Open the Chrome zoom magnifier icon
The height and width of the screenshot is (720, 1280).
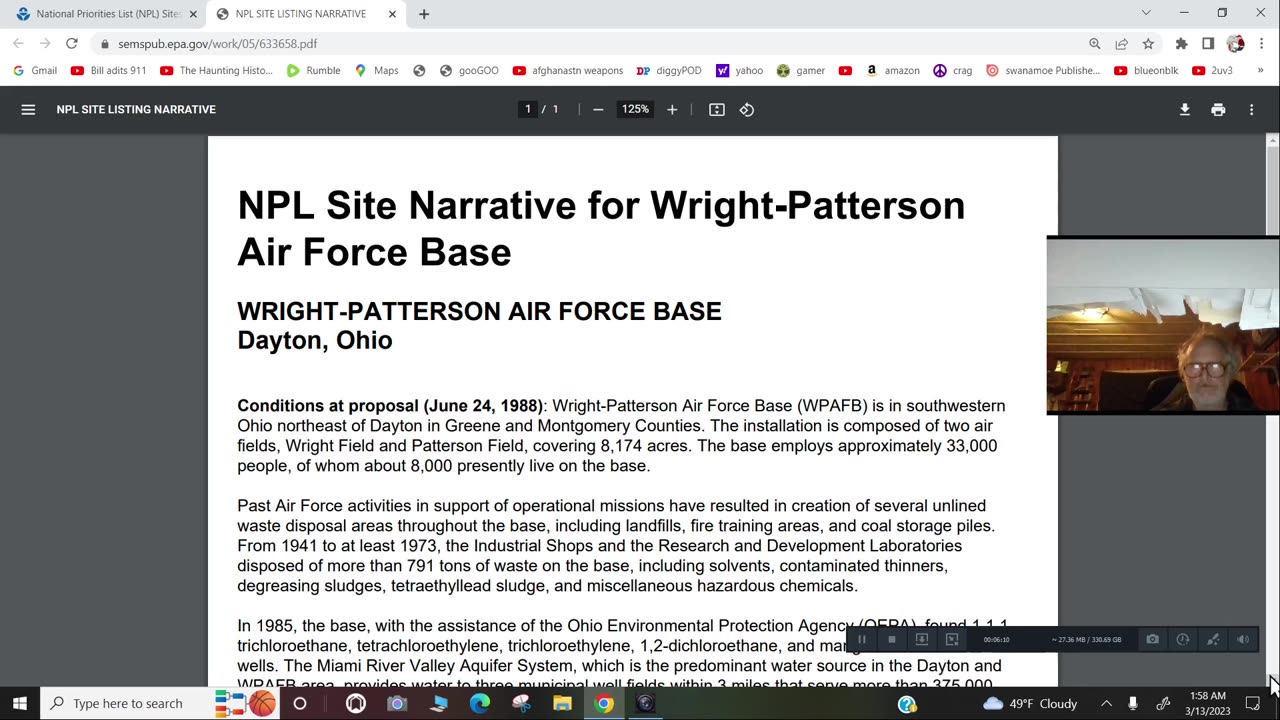(x=1095, y=43)
